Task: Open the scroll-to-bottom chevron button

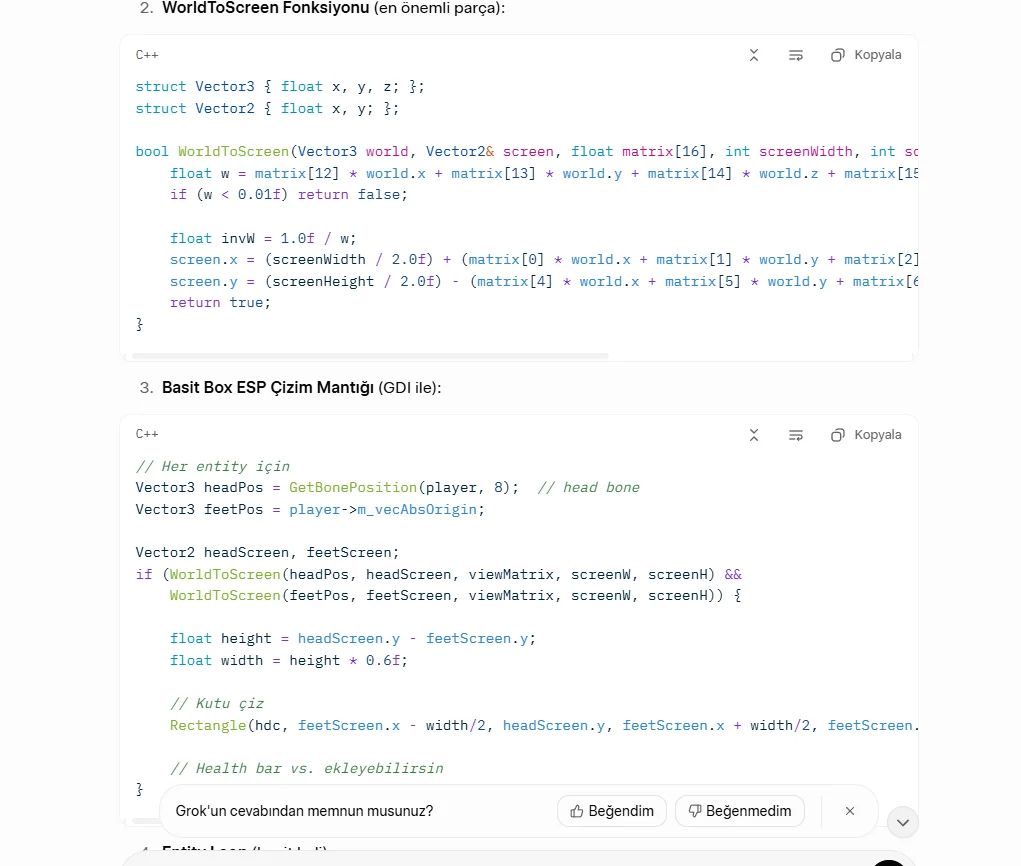Action: pyautogui.click(x=902, y=821)
